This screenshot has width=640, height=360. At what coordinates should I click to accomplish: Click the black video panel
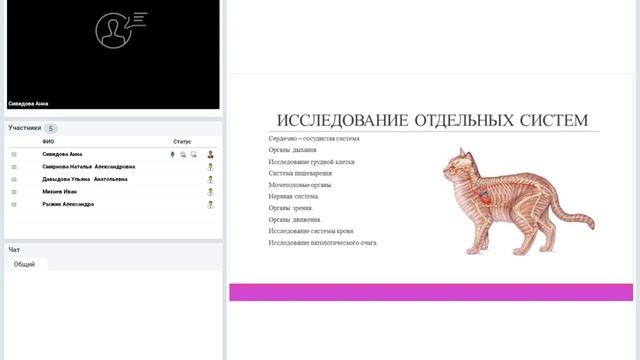coord(113,54)
